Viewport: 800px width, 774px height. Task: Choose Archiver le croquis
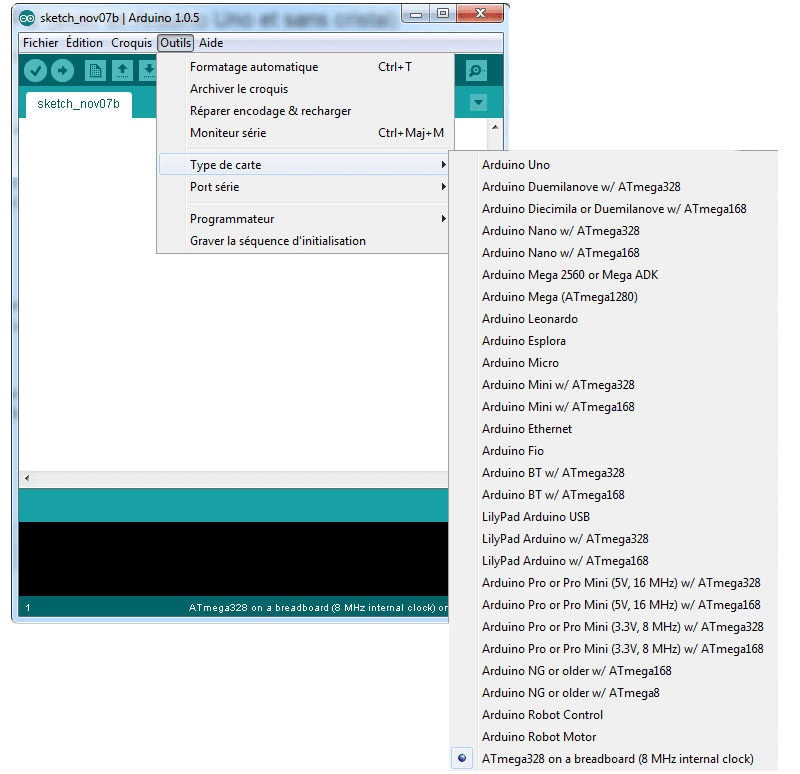click(303, 89)
